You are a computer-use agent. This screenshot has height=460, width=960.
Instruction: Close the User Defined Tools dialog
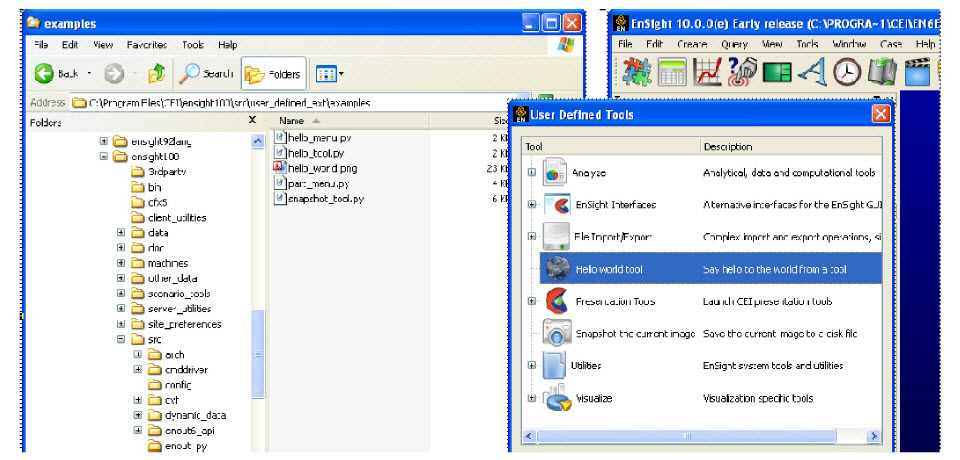881,114
